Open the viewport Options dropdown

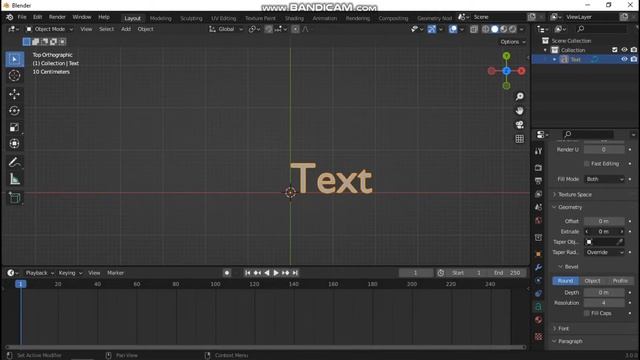point(513,42)
